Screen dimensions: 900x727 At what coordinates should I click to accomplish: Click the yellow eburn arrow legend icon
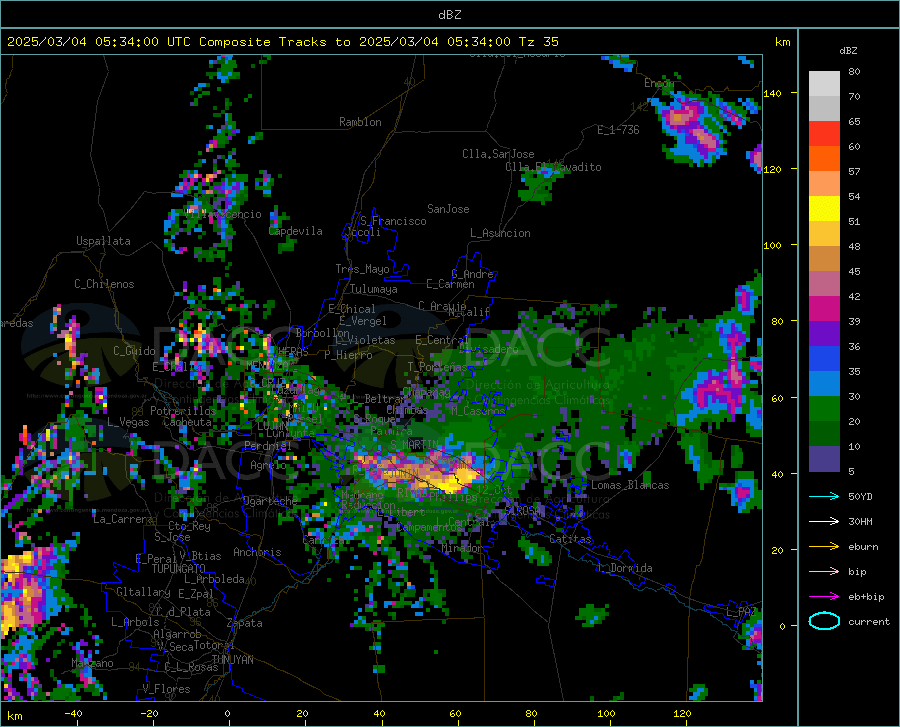pyautogui.click(x=824, y=546)
